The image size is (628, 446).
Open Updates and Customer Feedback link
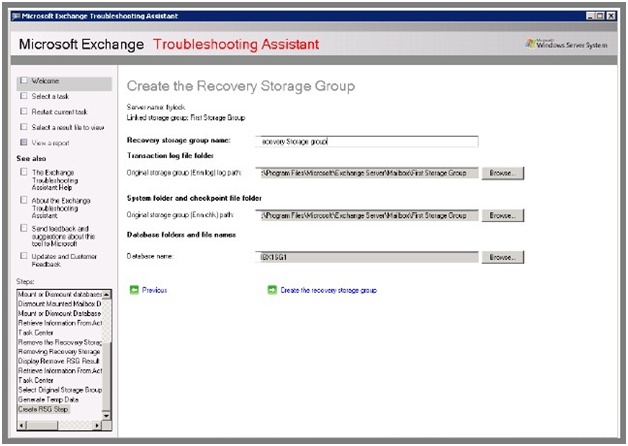pos(64,260)
